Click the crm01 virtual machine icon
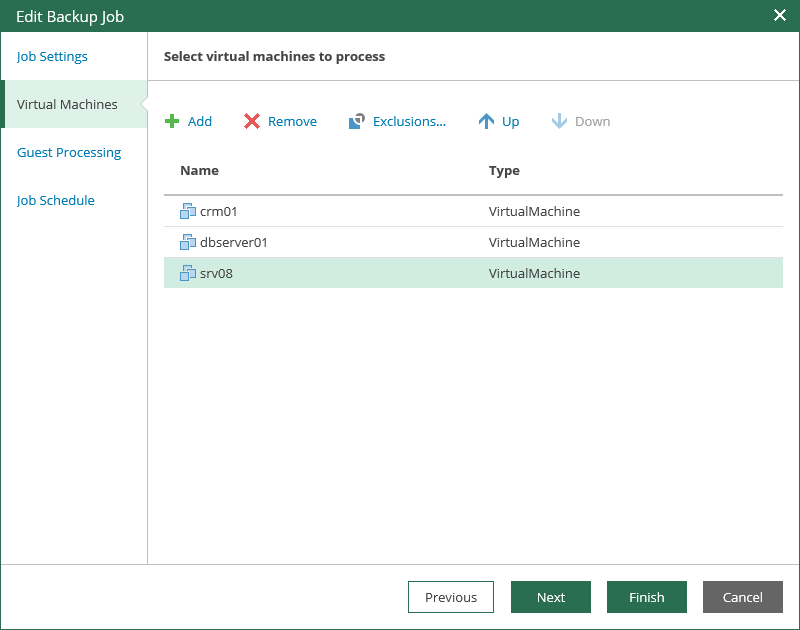This screenshot has height=630, width=800. coord(188,211)
